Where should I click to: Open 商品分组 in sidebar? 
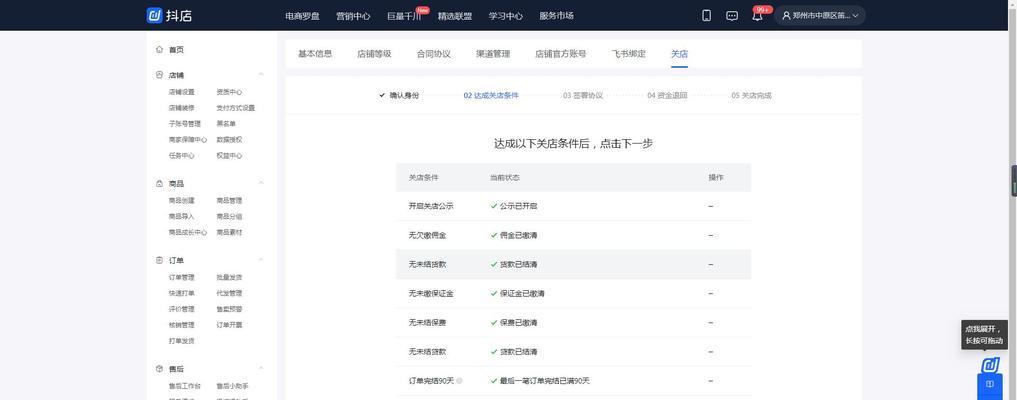click(x=229, y=216)
